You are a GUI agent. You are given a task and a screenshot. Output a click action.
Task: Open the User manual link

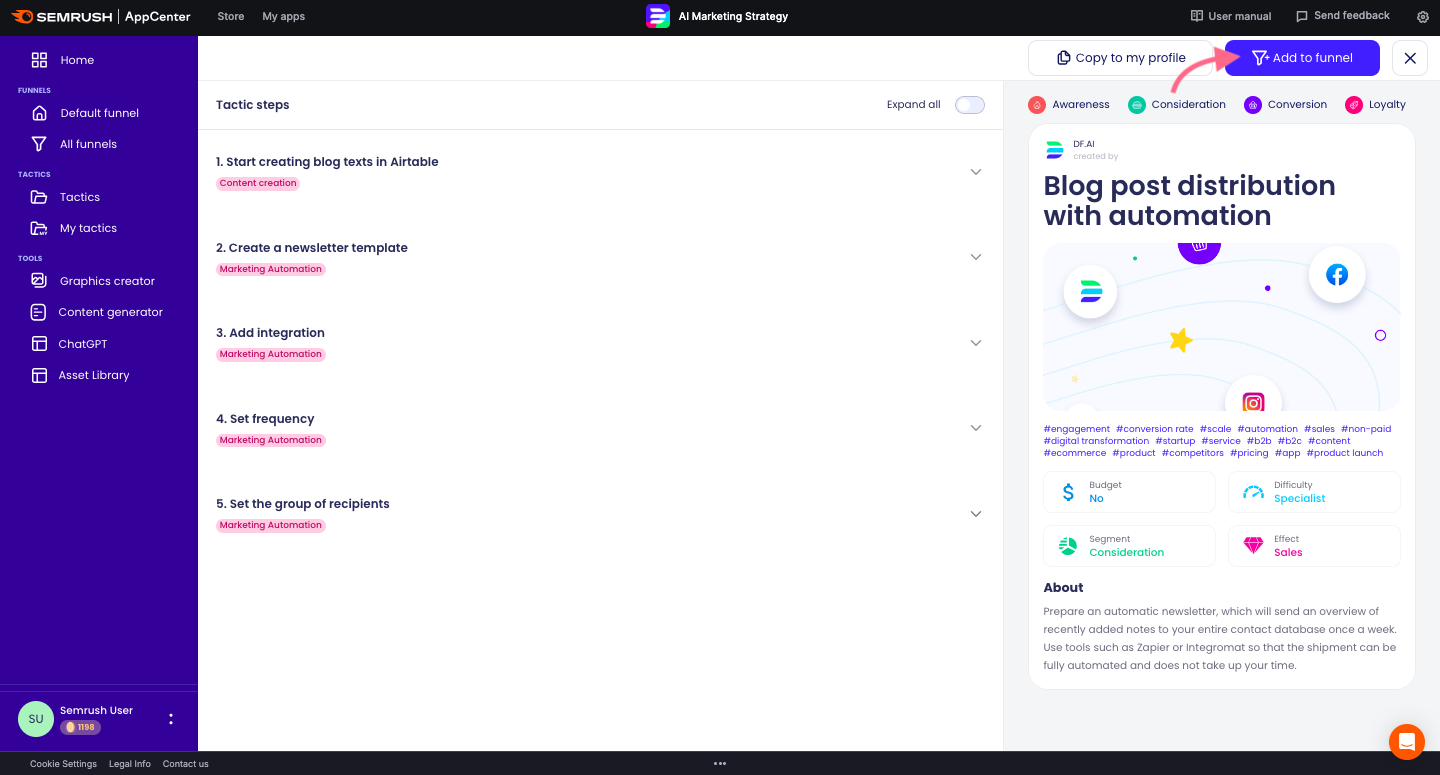[1231, 17]
